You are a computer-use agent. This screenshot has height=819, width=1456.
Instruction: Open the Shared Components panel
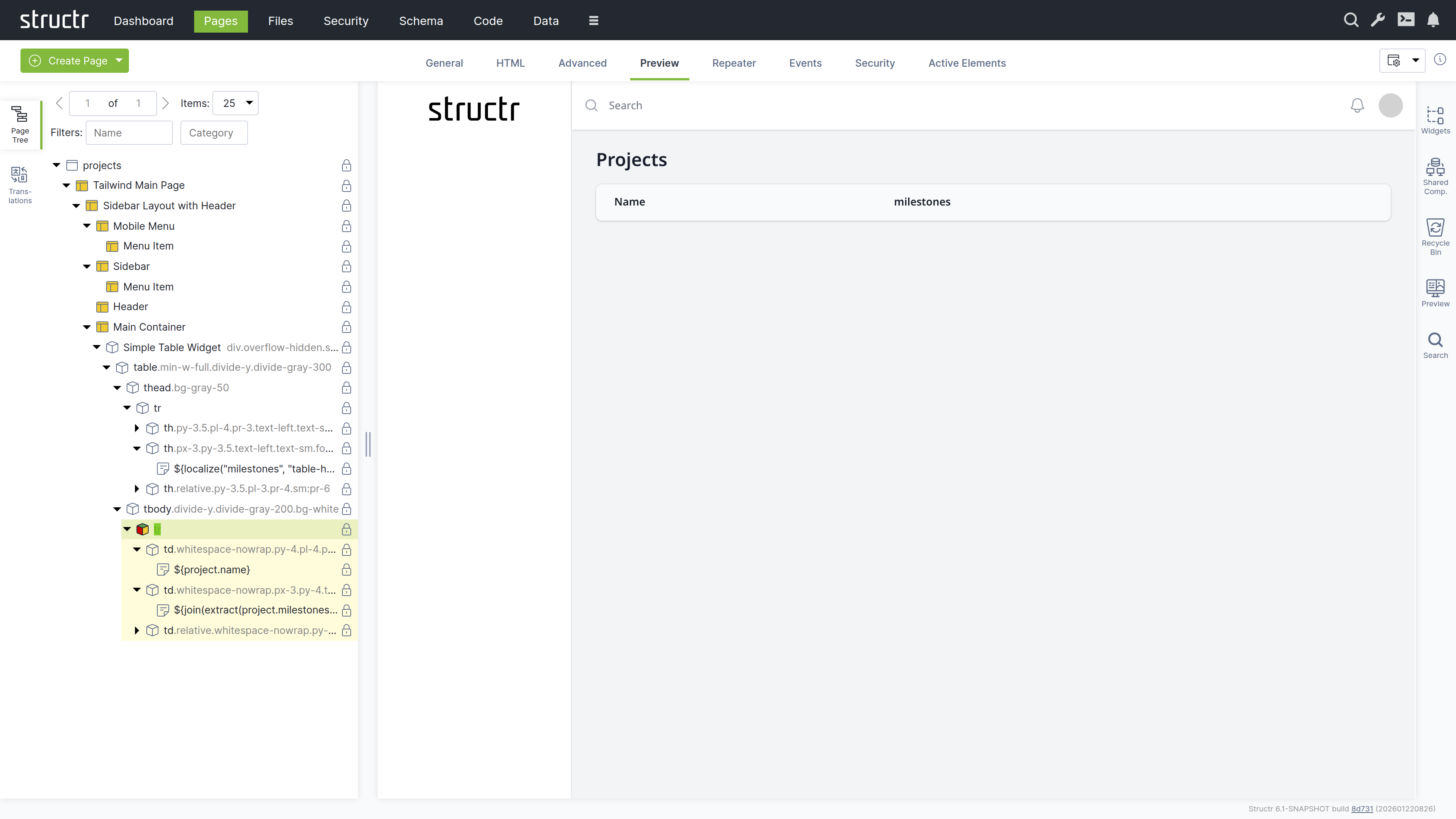(1434, 176)
